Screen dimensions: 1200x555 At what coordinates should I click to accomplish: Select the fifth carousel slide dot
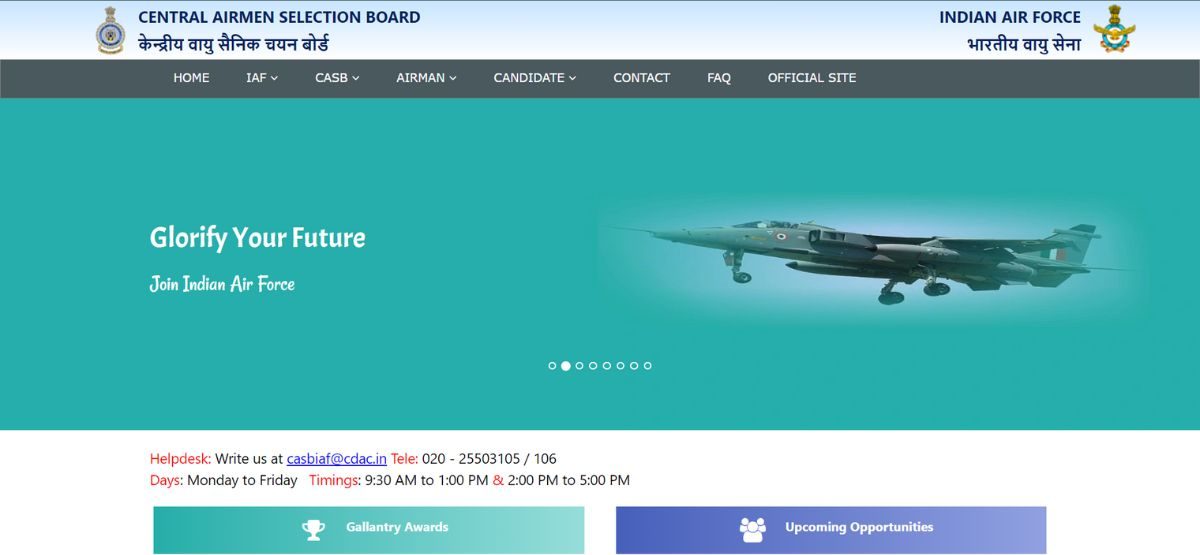tap(607, 366)
